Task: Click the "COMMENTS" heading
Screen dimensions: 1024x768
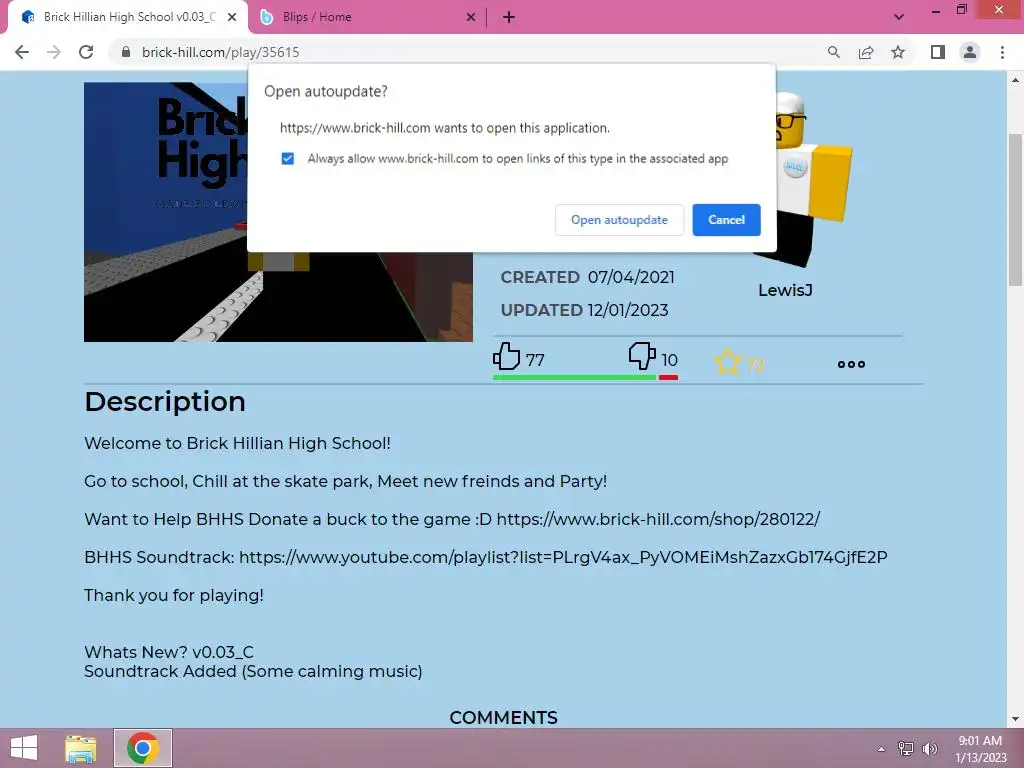Action: (504, 718)
